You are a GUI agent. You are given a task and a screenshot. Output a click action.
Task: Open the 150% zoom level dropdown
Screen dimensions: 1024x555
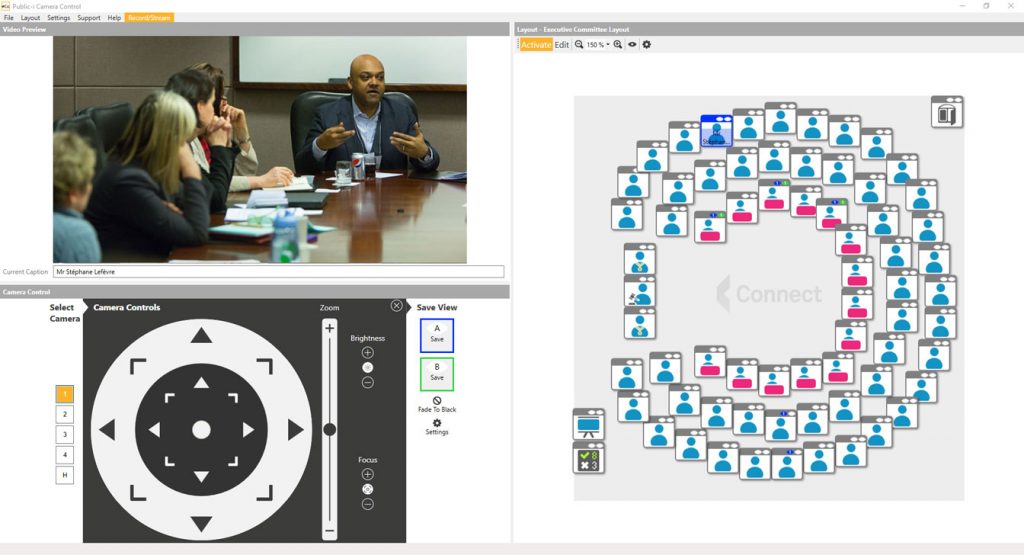point(598,45)
